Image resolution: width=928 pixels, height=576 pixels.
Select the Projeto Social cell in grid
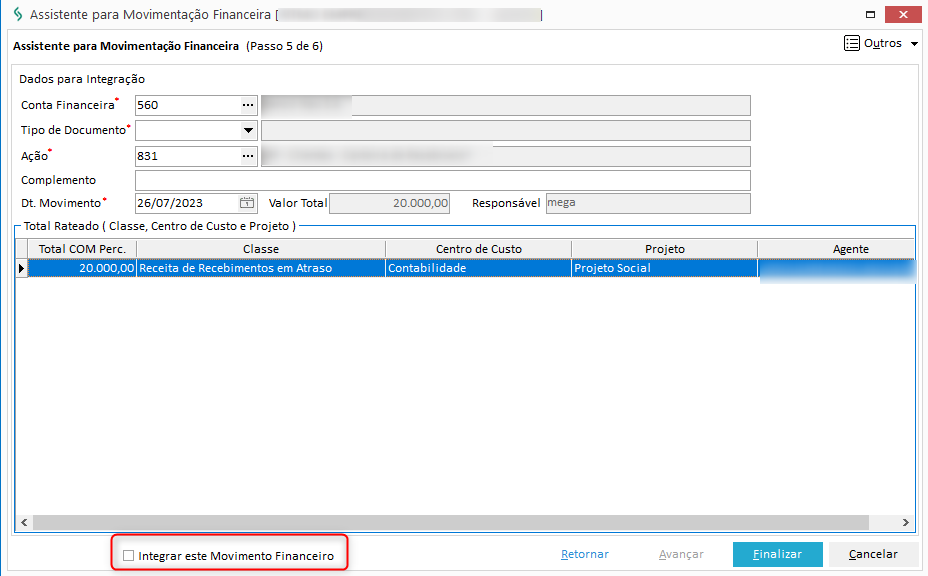663,268
